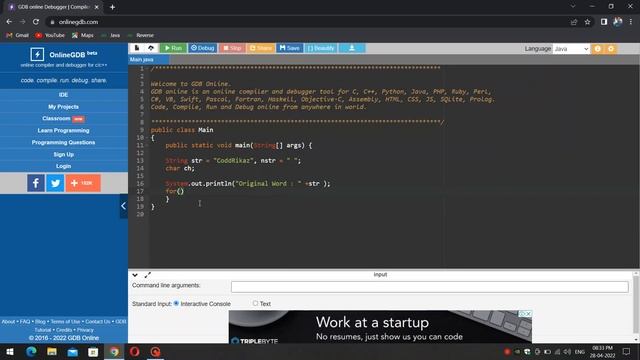
Task: Click the upload file icon in the editor toolbar
Action: tap(151, 48)
